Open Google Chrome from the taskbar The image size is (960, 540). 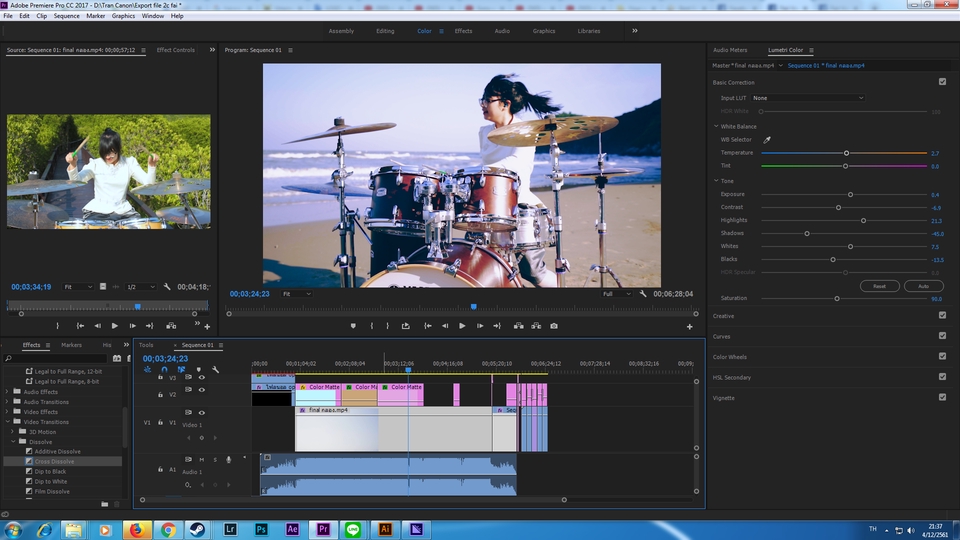coord(168,530)
